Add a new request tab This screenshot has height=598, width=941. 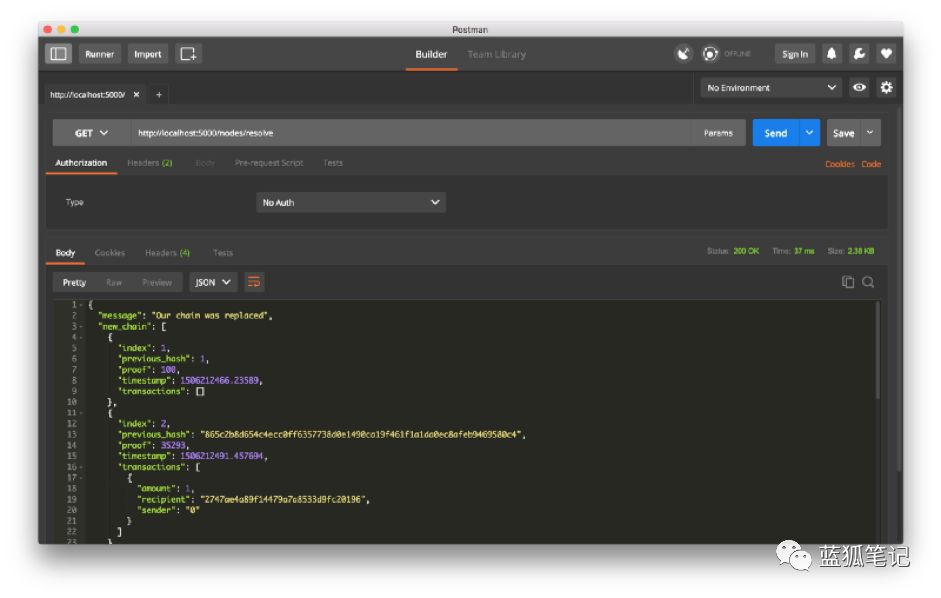(x=159, y=95)
